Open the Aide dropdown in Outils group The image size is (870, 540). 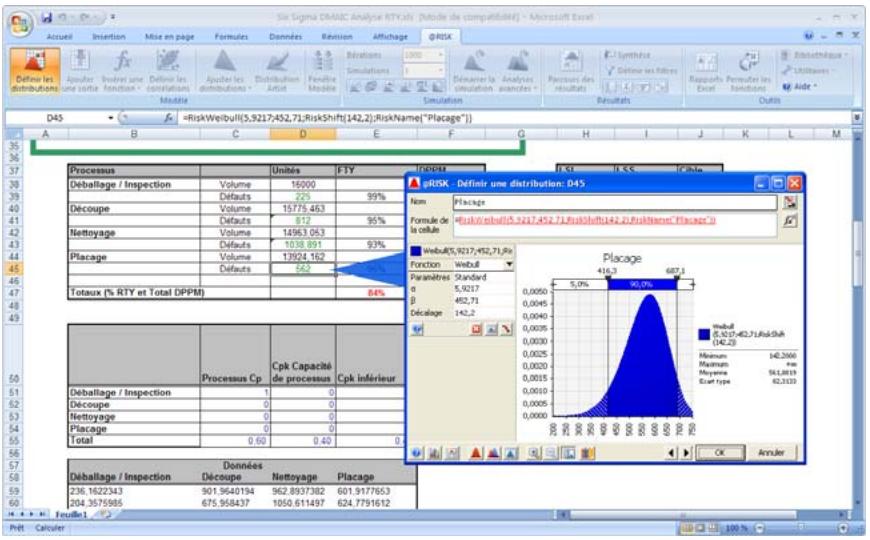pyautogui.click(x=800, y=87)
